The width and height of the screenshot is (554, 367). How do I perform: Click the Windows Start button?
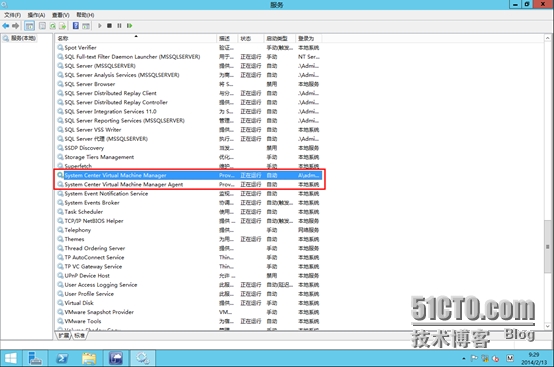point(11,359)
